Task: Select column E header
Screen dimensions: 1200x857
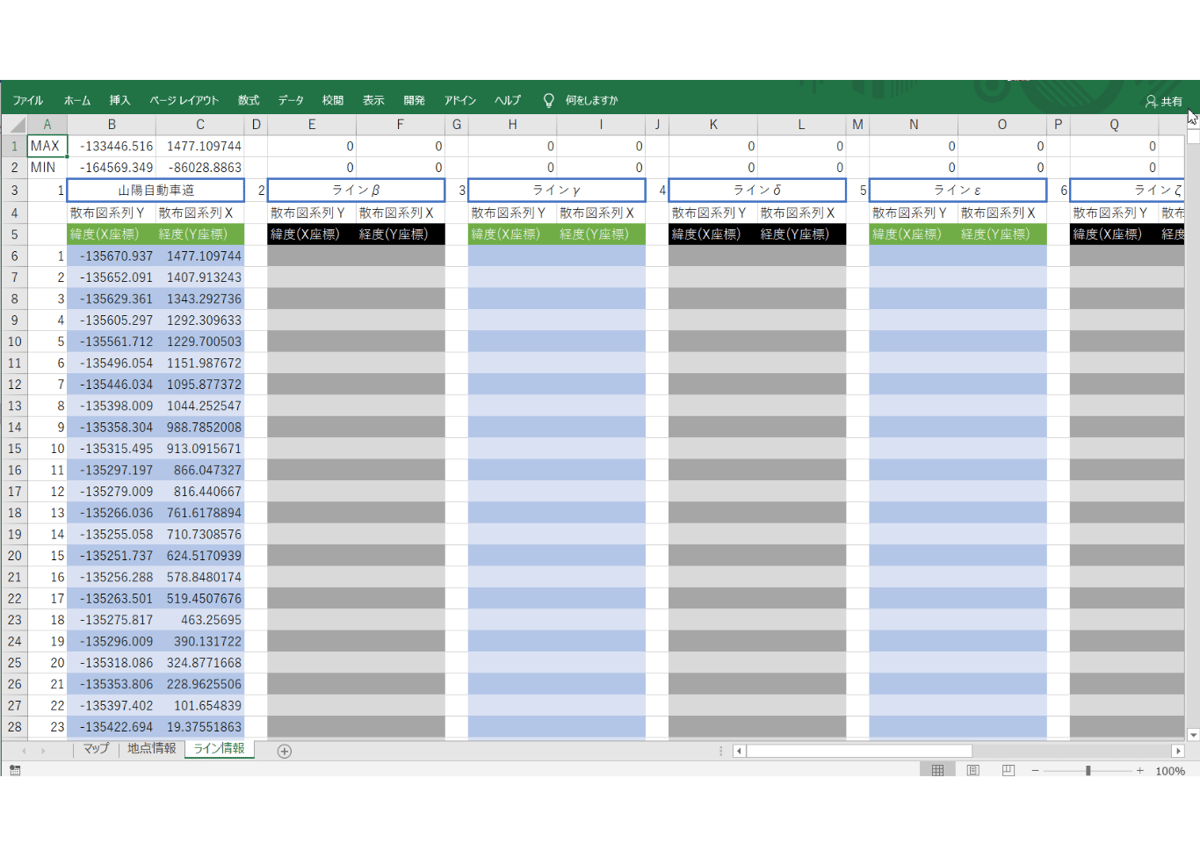Action: pos(312,125)
